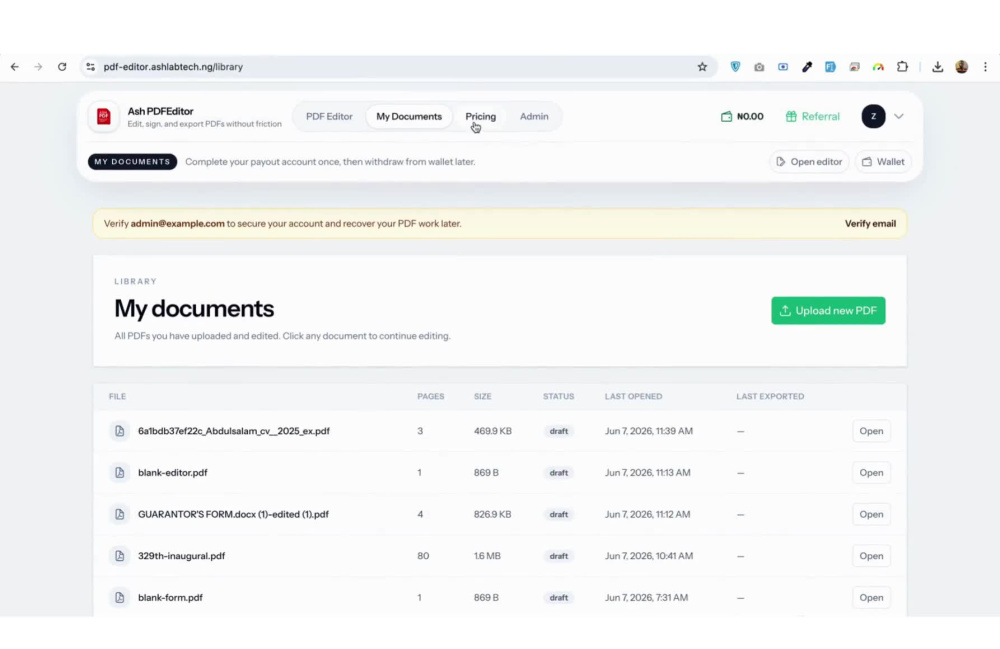
Task: Click the camera extension icon
Action: point(759,66)
